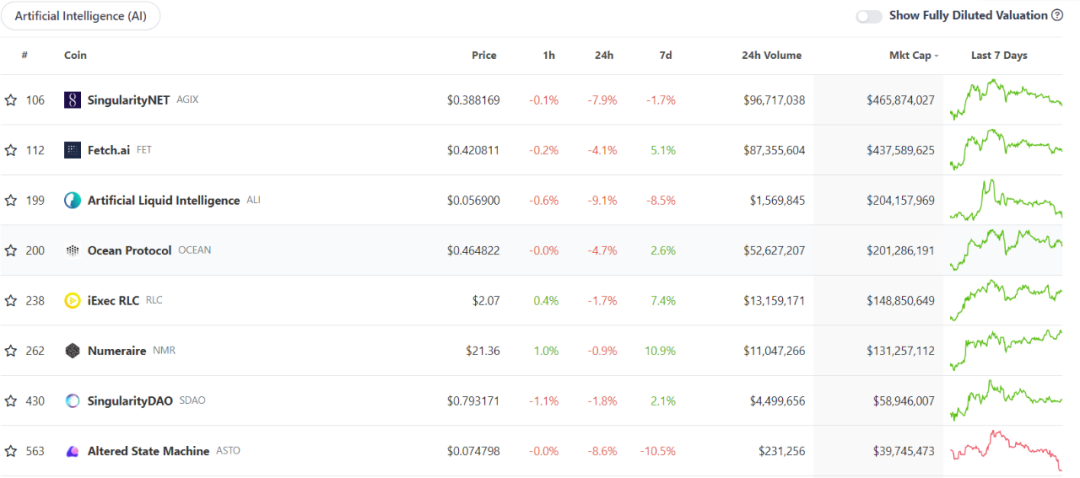Click the Artificial Liquid Intelligence logo icon
The image size is (1080, 478).
point(72,200)
